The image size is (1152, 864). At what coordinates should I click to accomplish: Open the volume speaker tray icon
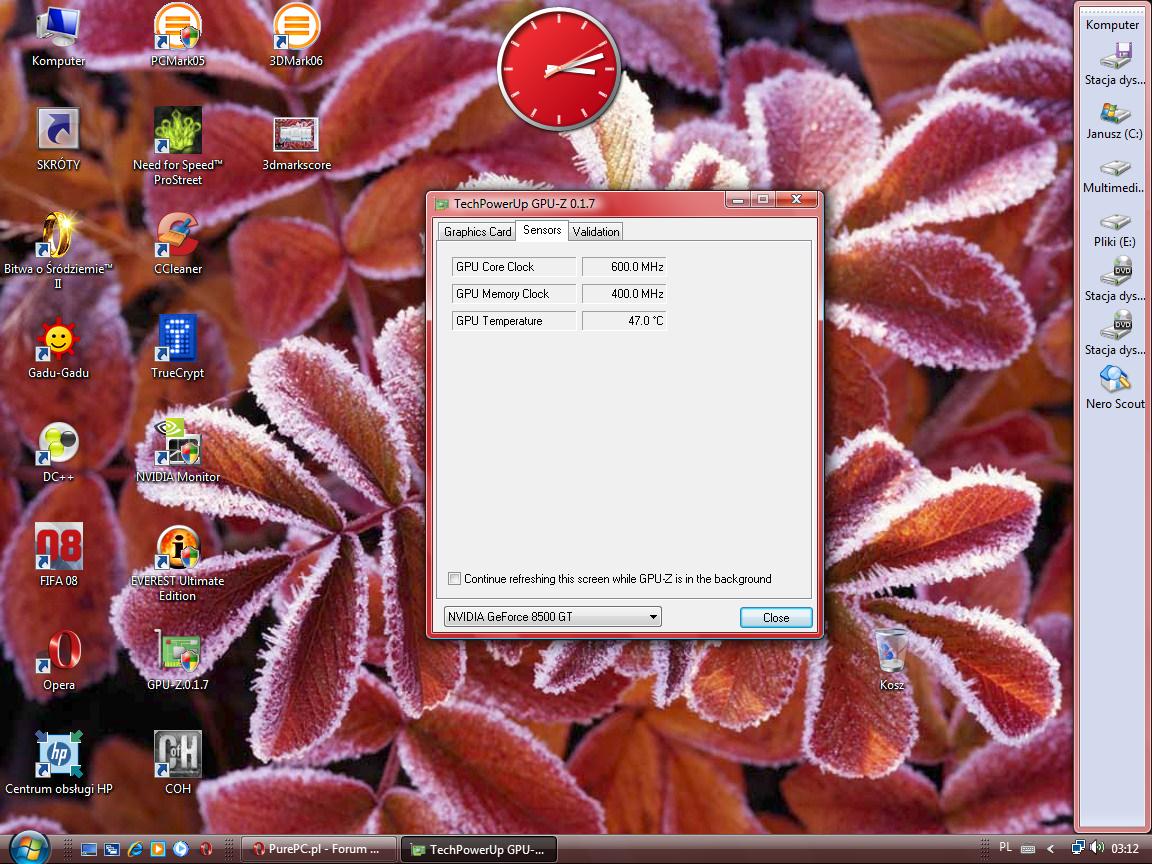click(1098, 848)
